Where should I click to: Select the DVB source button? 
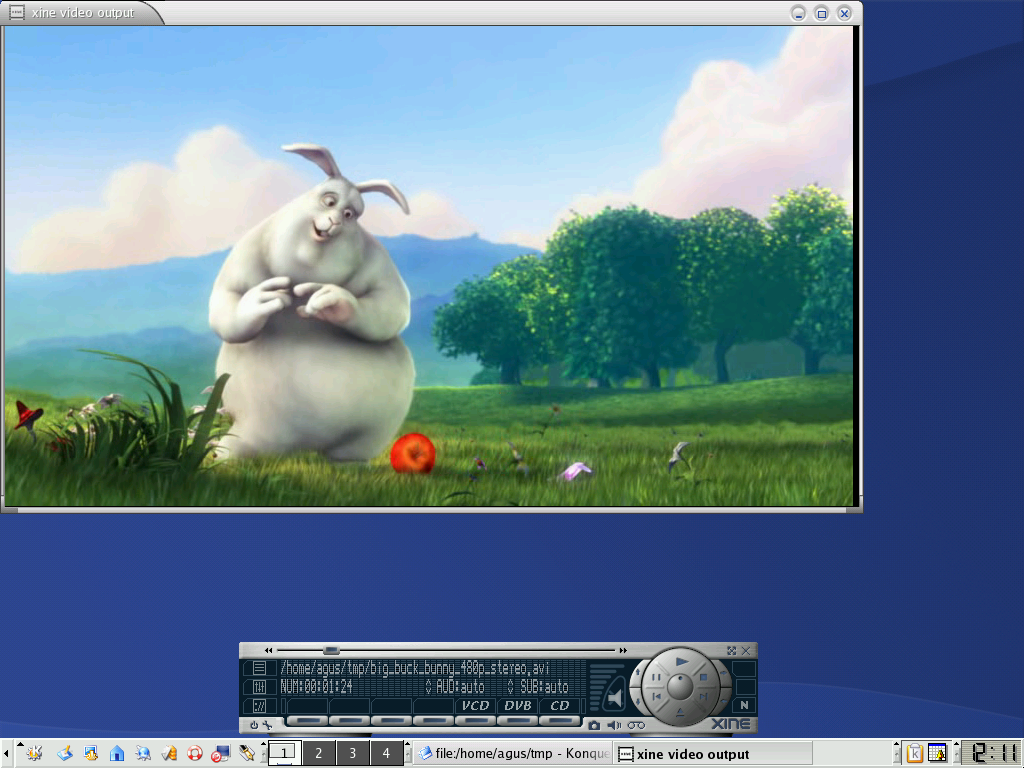coord(518,706)
